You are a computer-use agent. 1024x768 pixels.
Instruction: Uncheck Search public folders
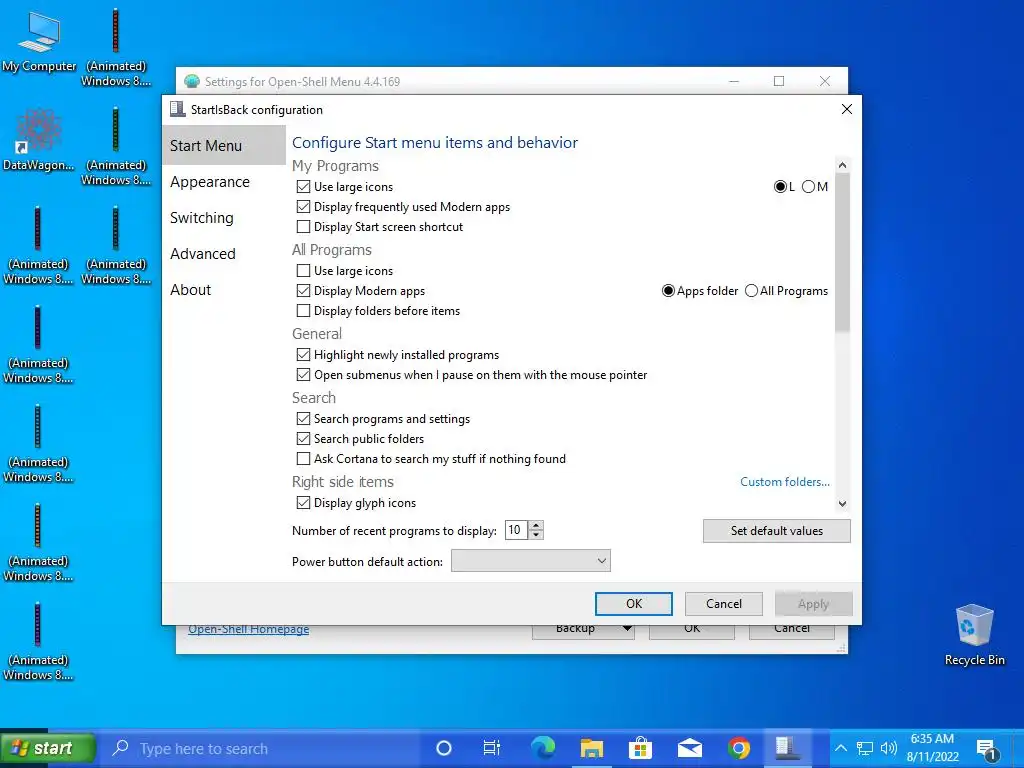click(303, 439)
